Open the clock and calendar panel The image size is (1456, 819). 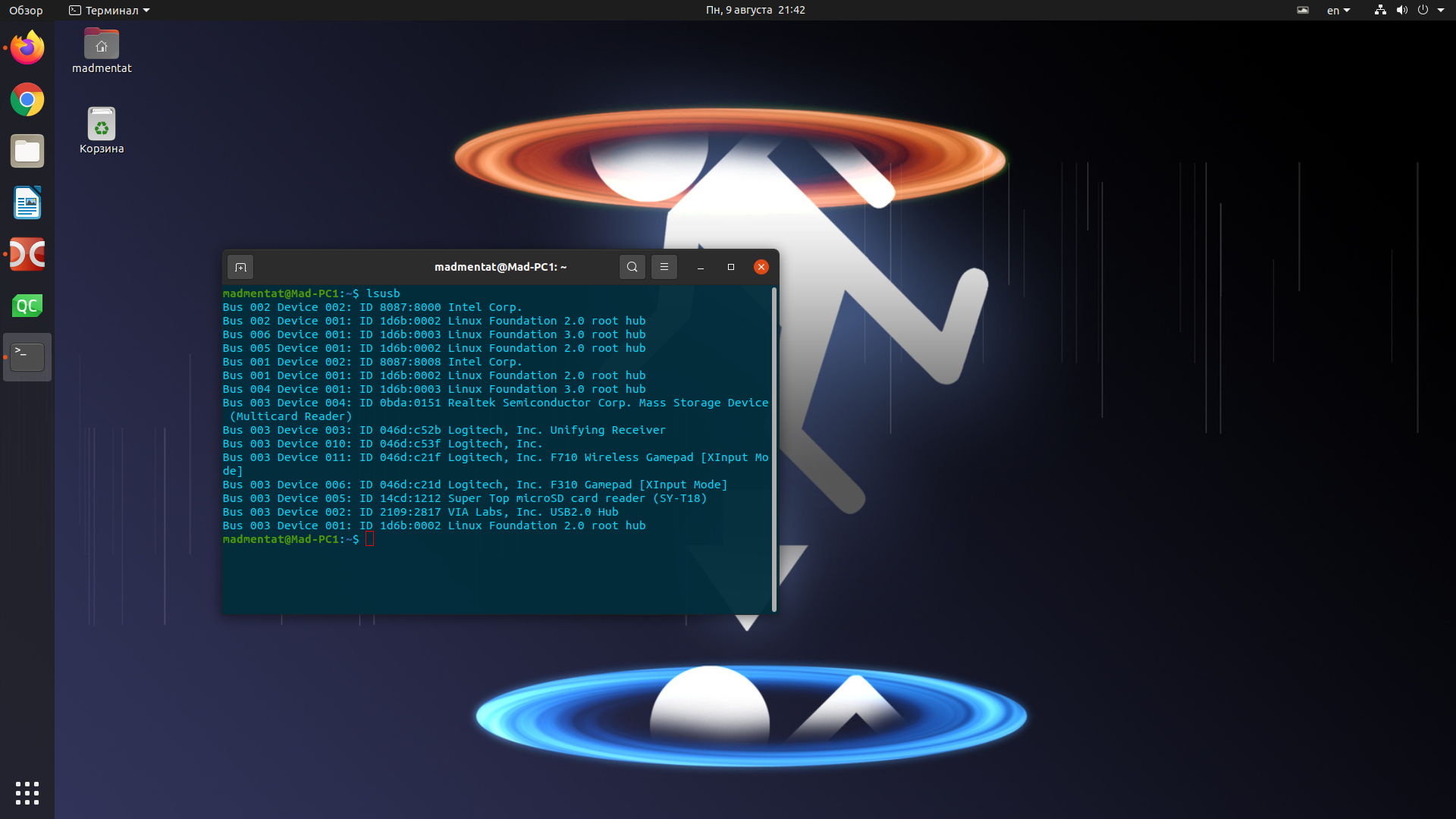pos(755,10)
